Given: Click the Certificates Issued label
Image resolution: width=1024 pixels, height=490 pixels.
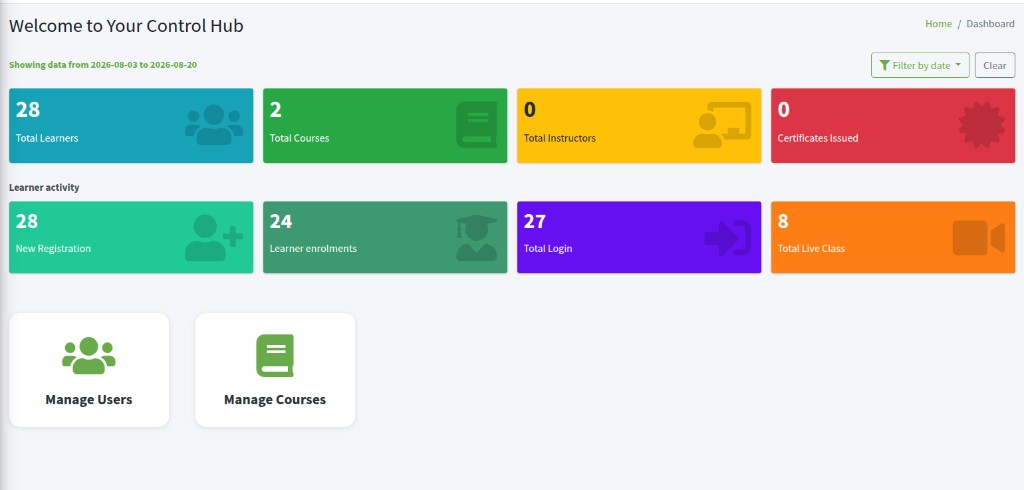Looking at the screenshot, I should [818, 138].
